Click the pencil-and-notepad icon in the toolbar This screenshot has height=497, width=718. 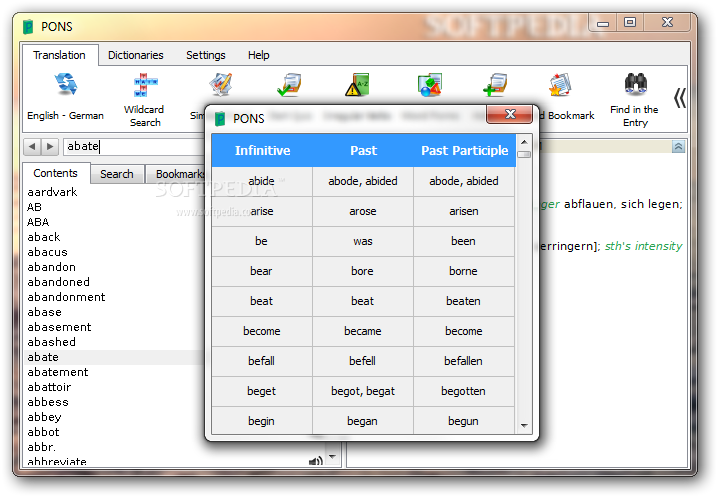coord(221,84)
